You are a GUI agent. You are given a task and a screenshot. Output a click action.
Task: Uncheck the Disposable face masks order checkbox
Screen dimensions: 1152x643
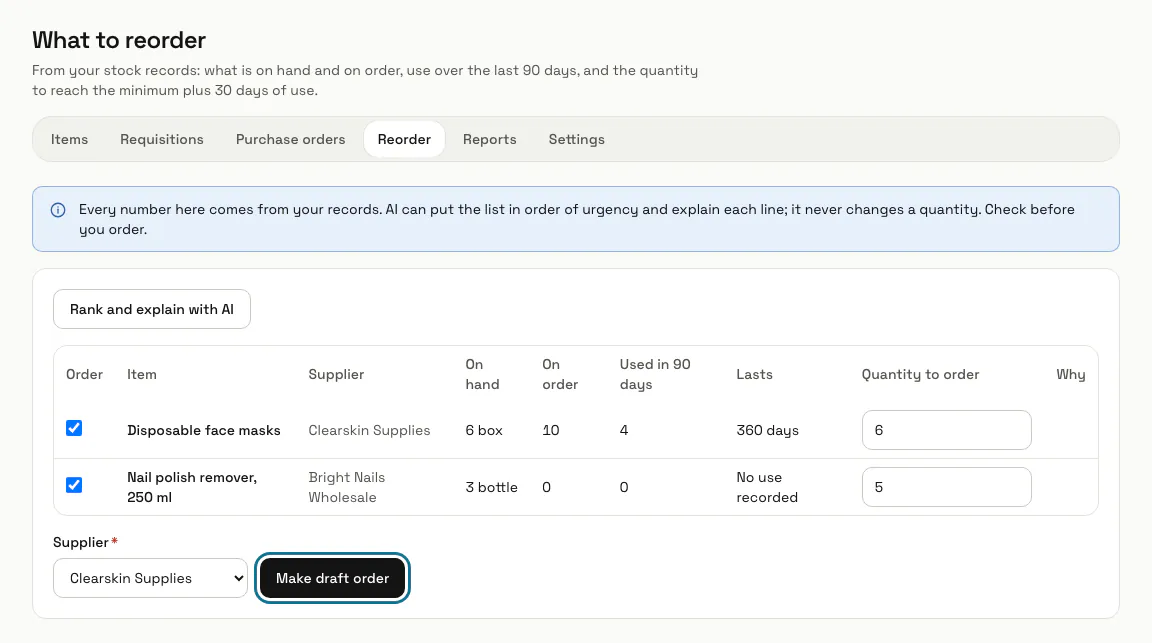click(74, 428)
